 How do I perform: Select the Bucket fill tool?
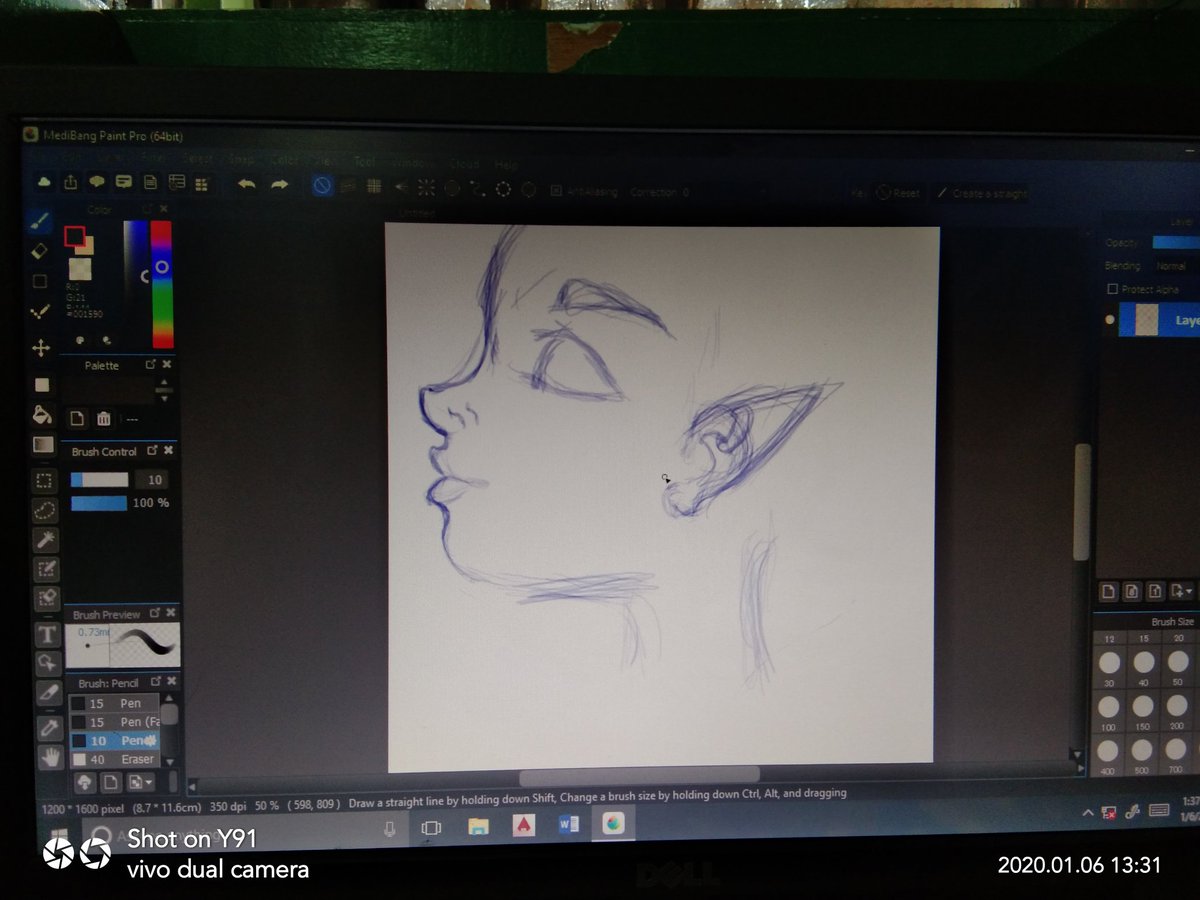(x=42, y=414)
